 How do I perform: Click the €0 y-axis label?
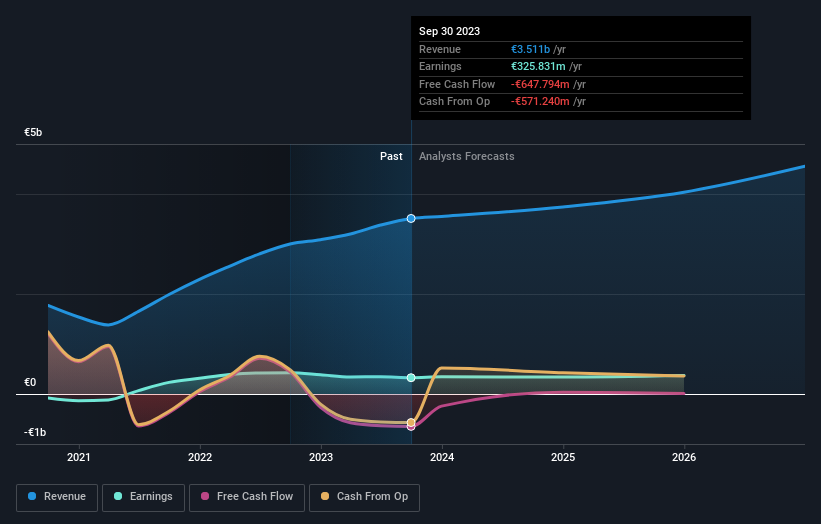point(30,382)
